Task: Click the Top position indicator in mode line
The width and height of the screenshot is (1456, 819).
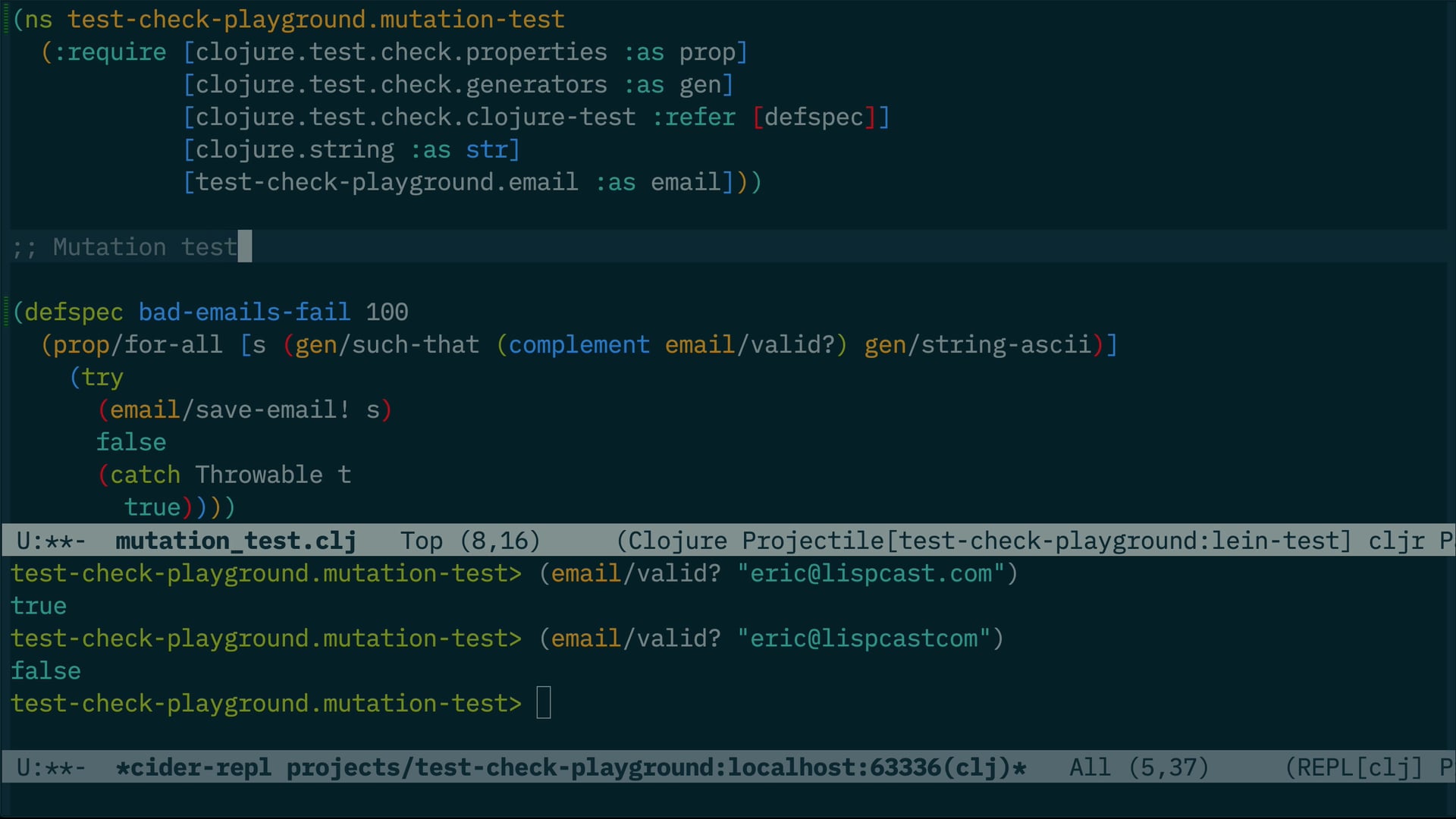Action: click(422, 541)
